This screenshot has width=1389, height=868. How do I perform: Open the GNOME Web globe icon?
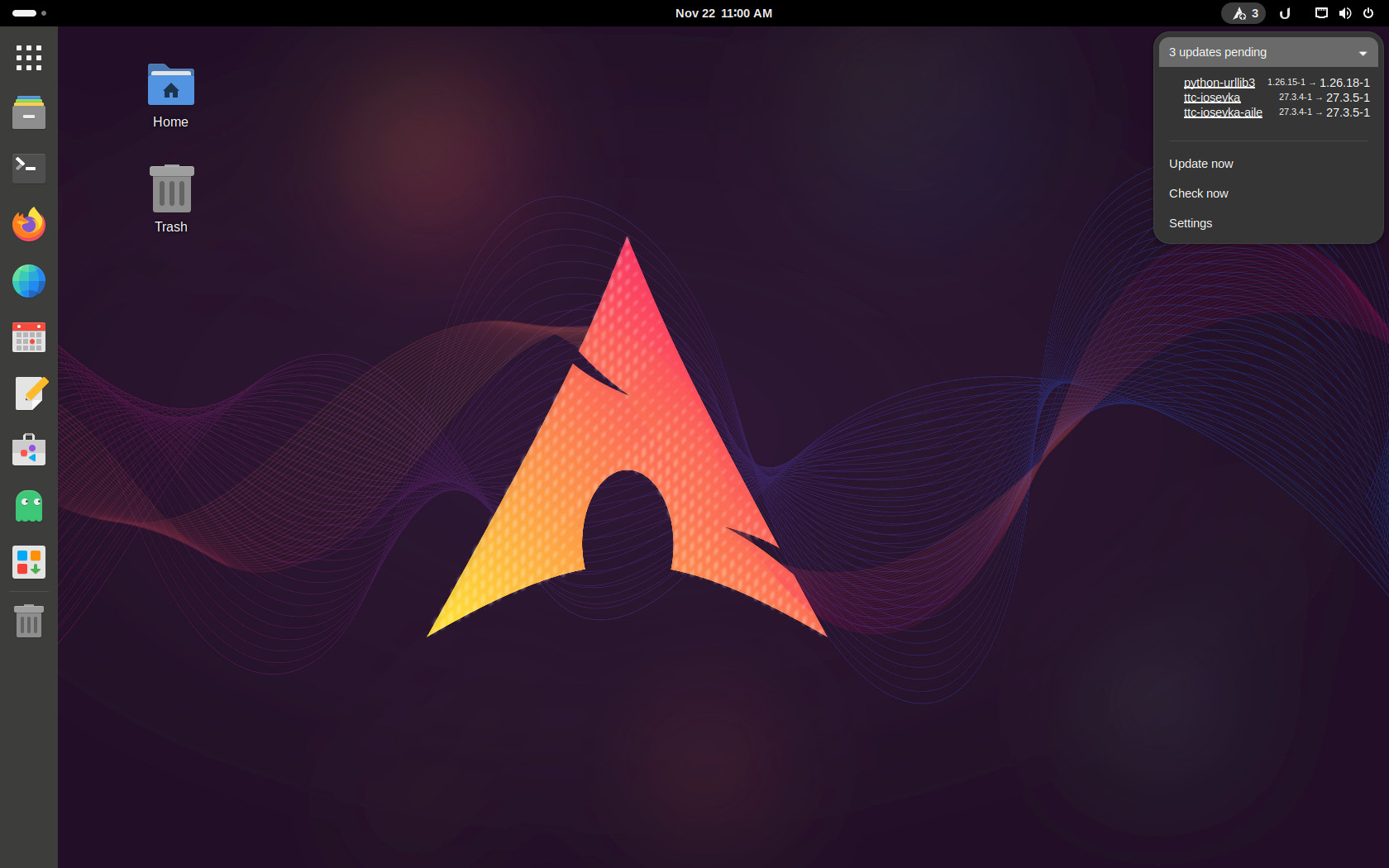(x=29, y=281)
